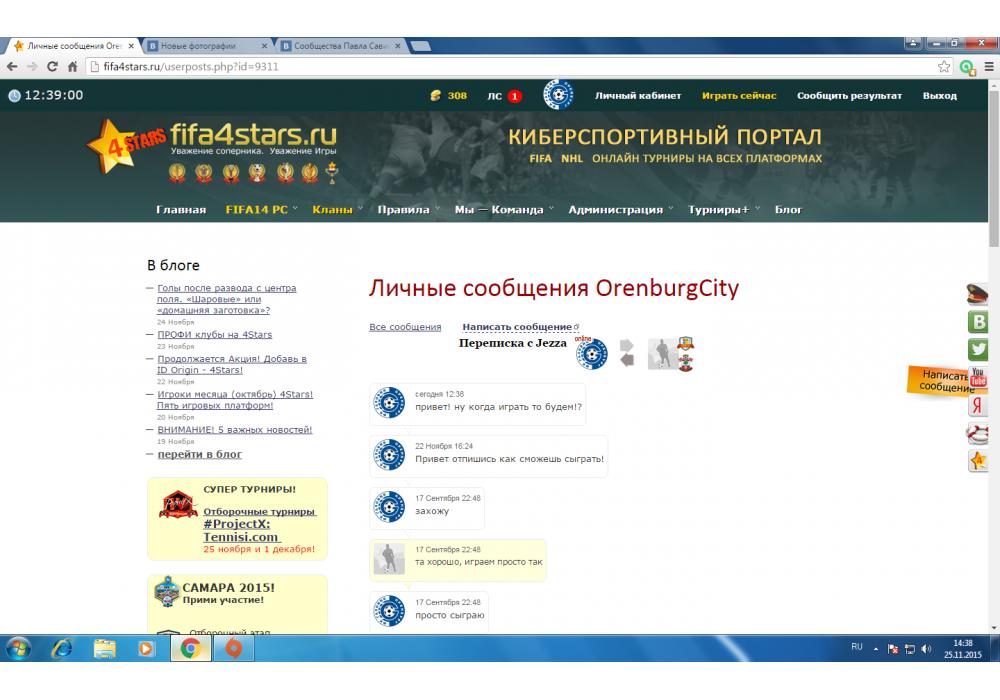Open the Twitter sidebar icon
The image size is (1000, 700).
[x=978, y=349]
